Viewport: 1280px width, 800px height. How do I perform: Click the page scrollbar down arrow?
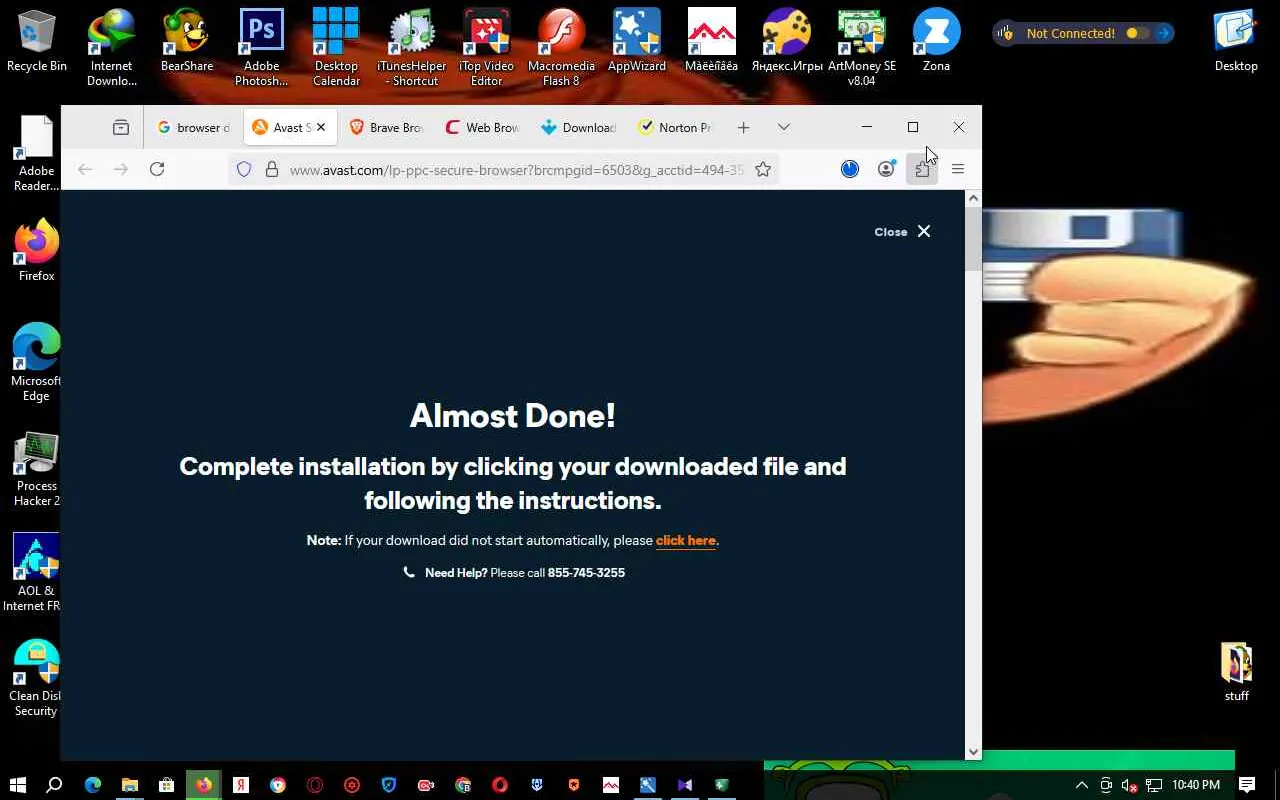pyautogui.click(x=973, y=752)
